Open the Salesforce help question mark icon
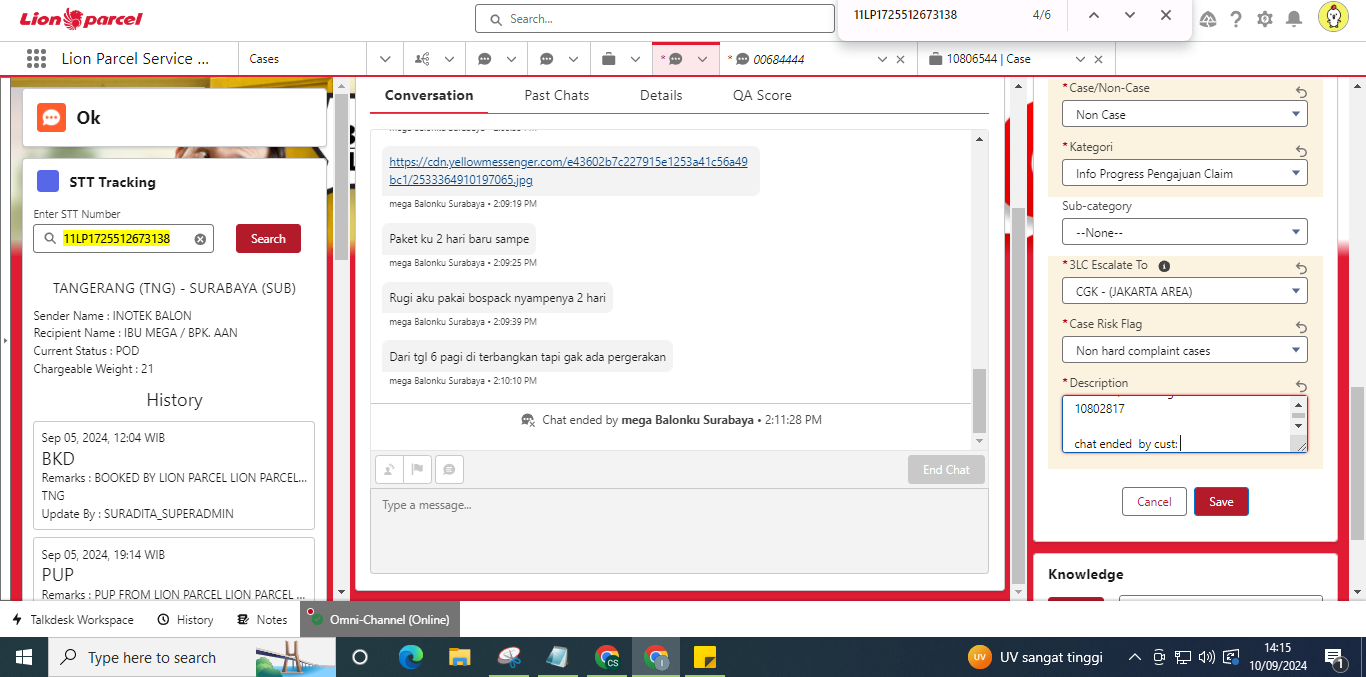Screen dimensions: 1366x677 pyautogui.click(x=1236, y=19)
